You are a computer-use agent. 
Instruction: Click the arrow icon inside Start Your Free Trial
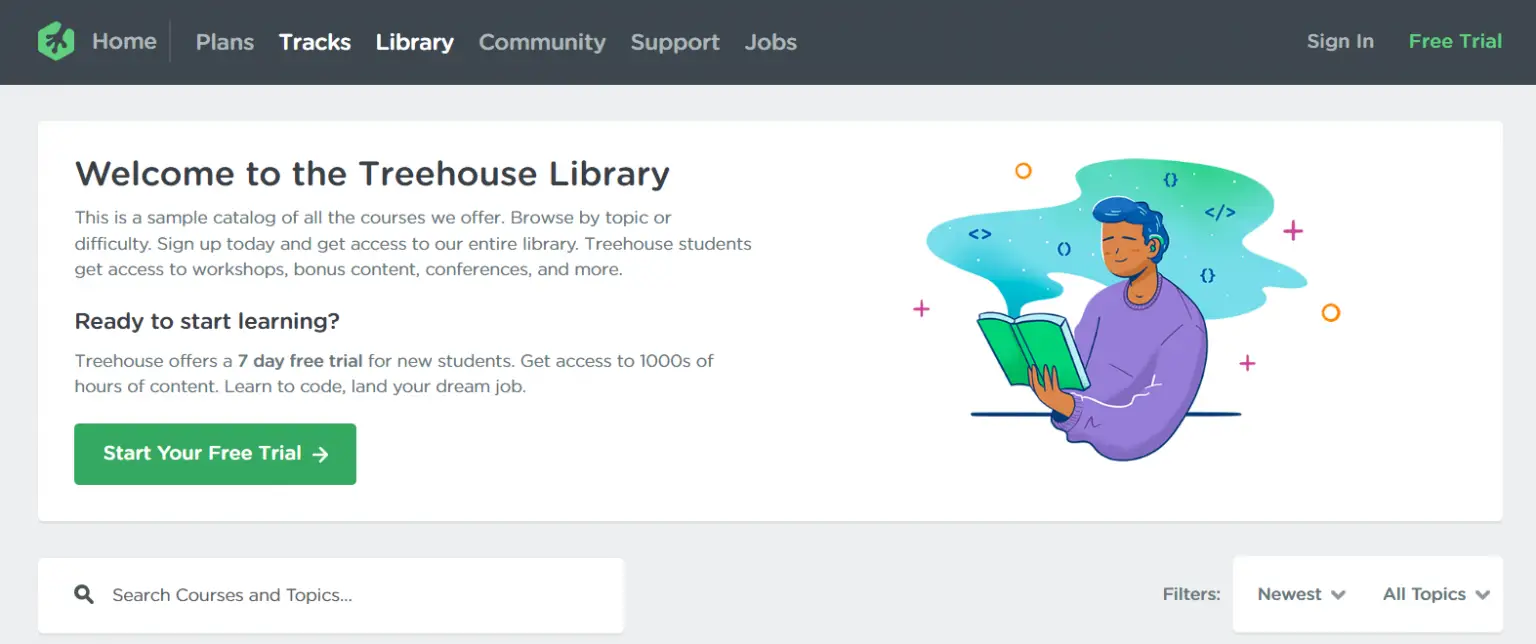[x=319, y=454]
